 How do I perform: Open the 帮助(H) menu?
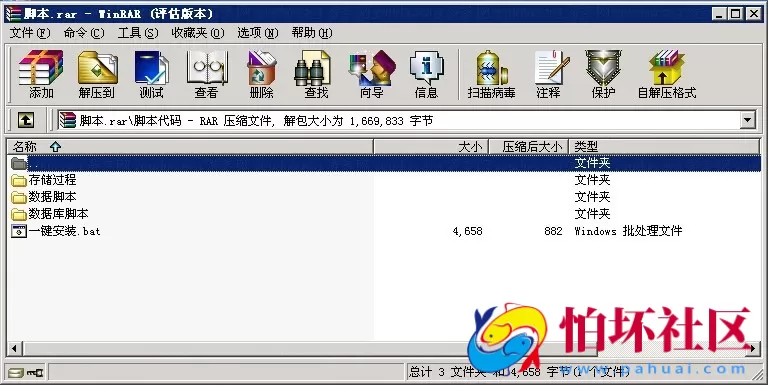point(312,33)
